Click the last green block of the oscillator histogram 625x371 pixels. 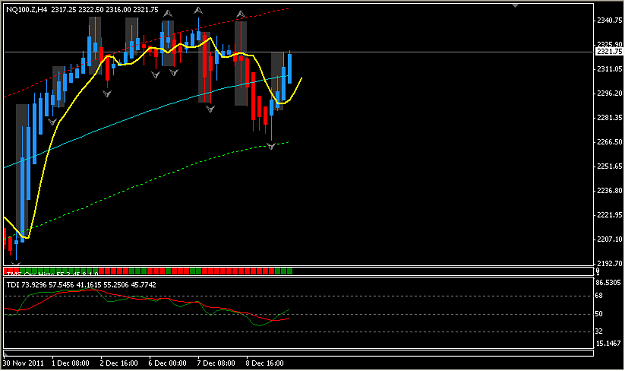tap(289, 271)
